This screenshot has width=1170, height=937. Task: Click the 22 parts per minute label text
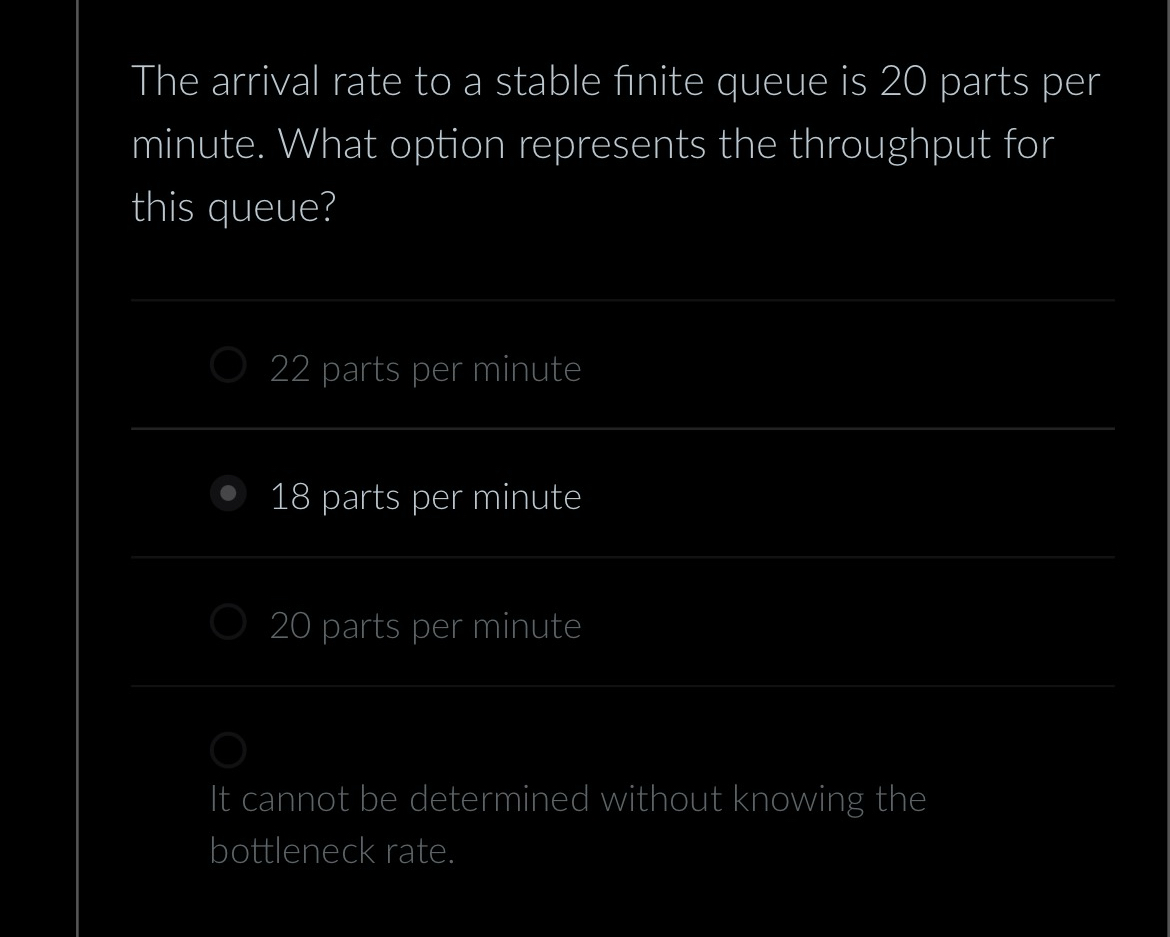(x=425, y=368)
